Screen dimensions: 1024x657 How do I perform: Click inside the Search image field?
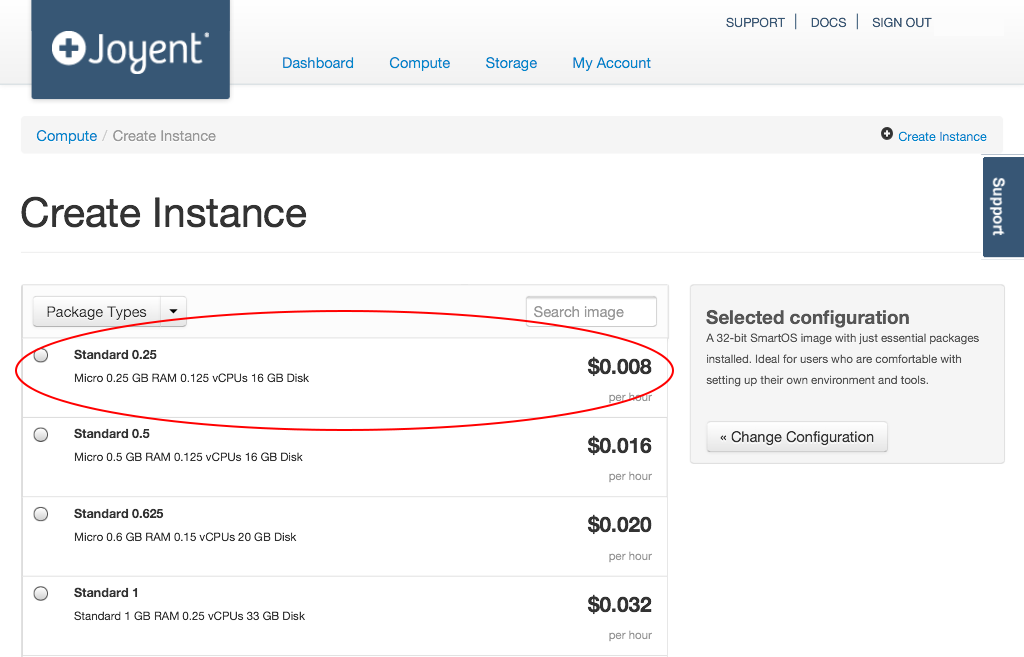(x=590, y=311)
